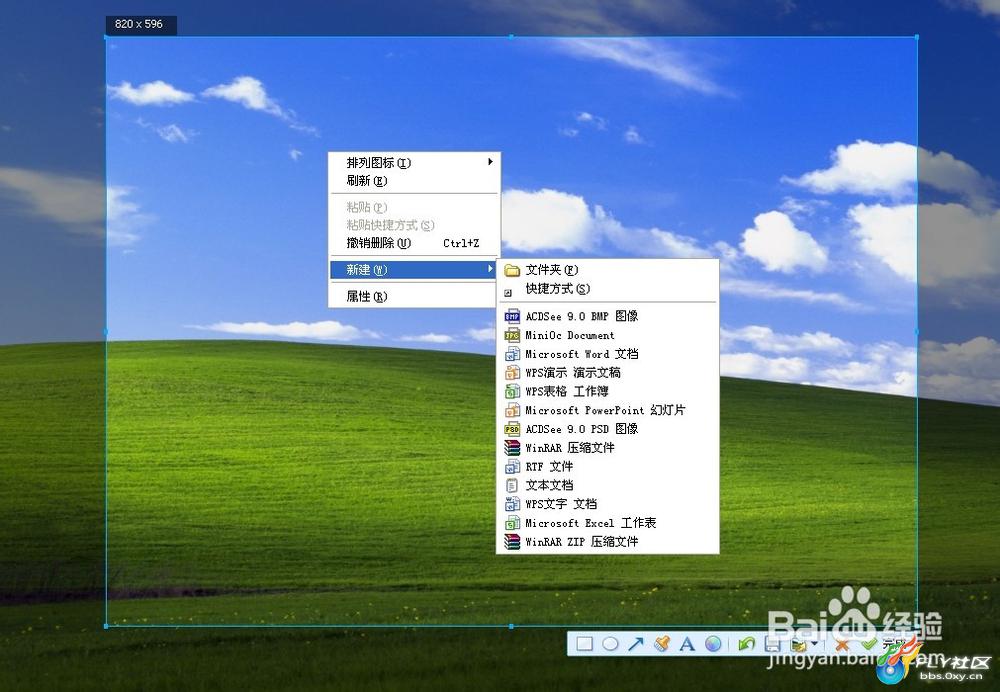
Task: Select Microsoft PowerPoint 幻灯片
Action: coord(608,410)
